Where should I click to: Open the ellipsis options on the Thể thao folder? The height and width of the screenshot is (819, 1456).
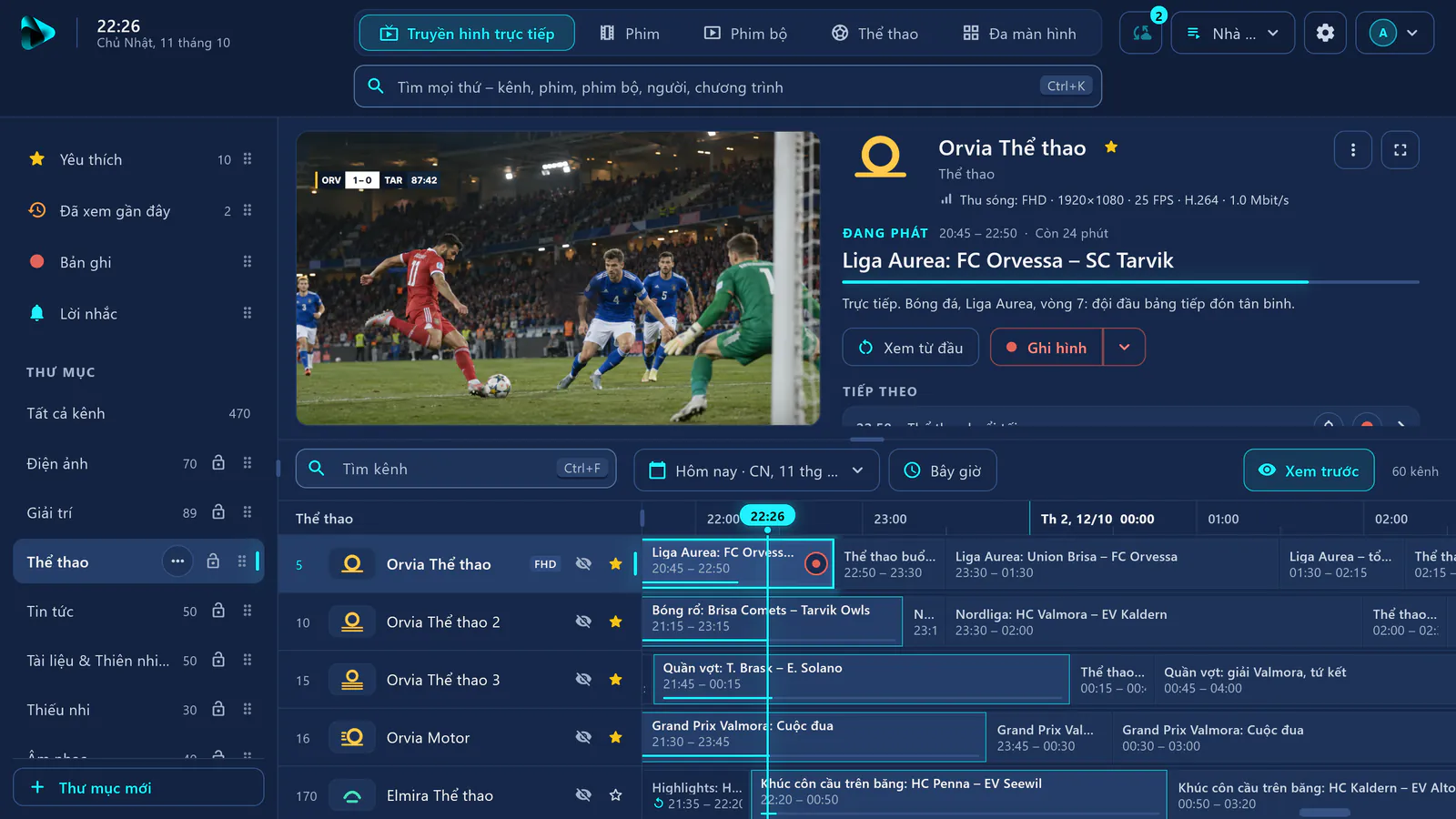click(x=177, y=561)
